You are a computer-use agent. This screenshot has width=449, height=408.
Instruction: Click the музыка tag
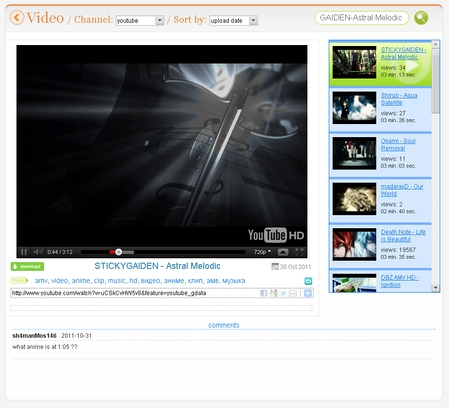point(234,281)
